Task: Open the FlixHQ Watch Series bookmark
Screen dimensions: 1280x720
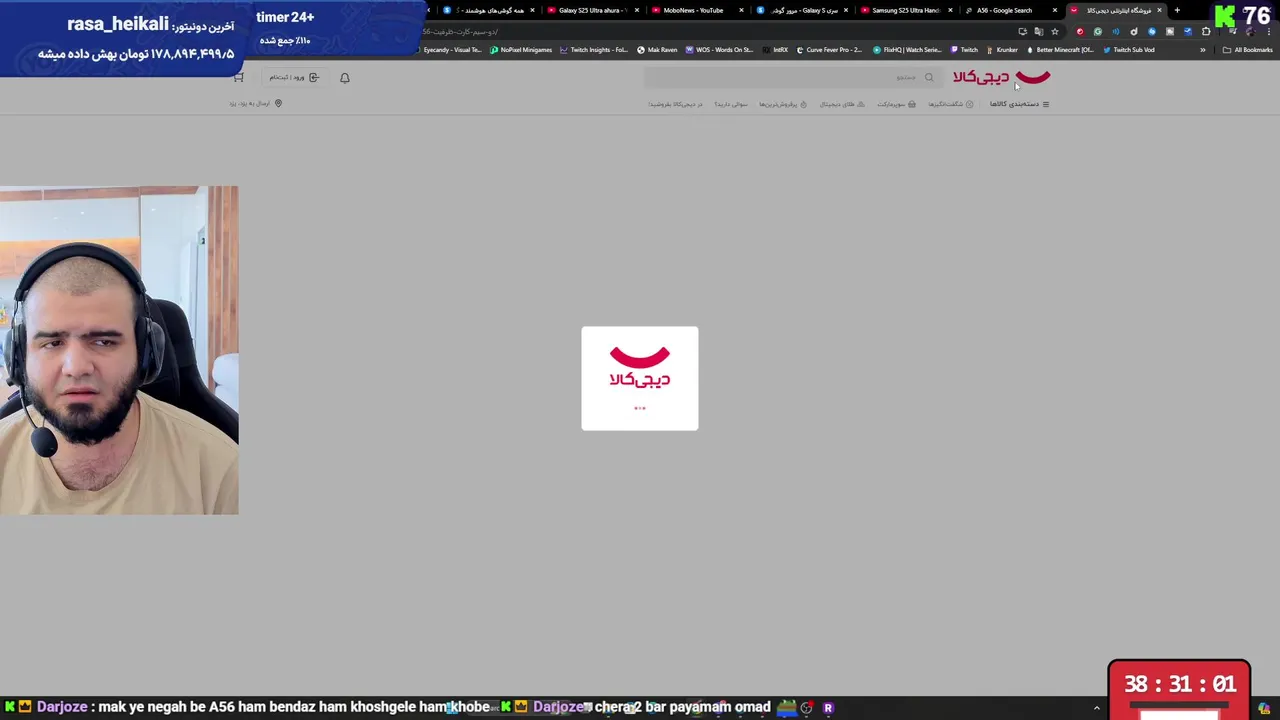Action: [907, 50]
